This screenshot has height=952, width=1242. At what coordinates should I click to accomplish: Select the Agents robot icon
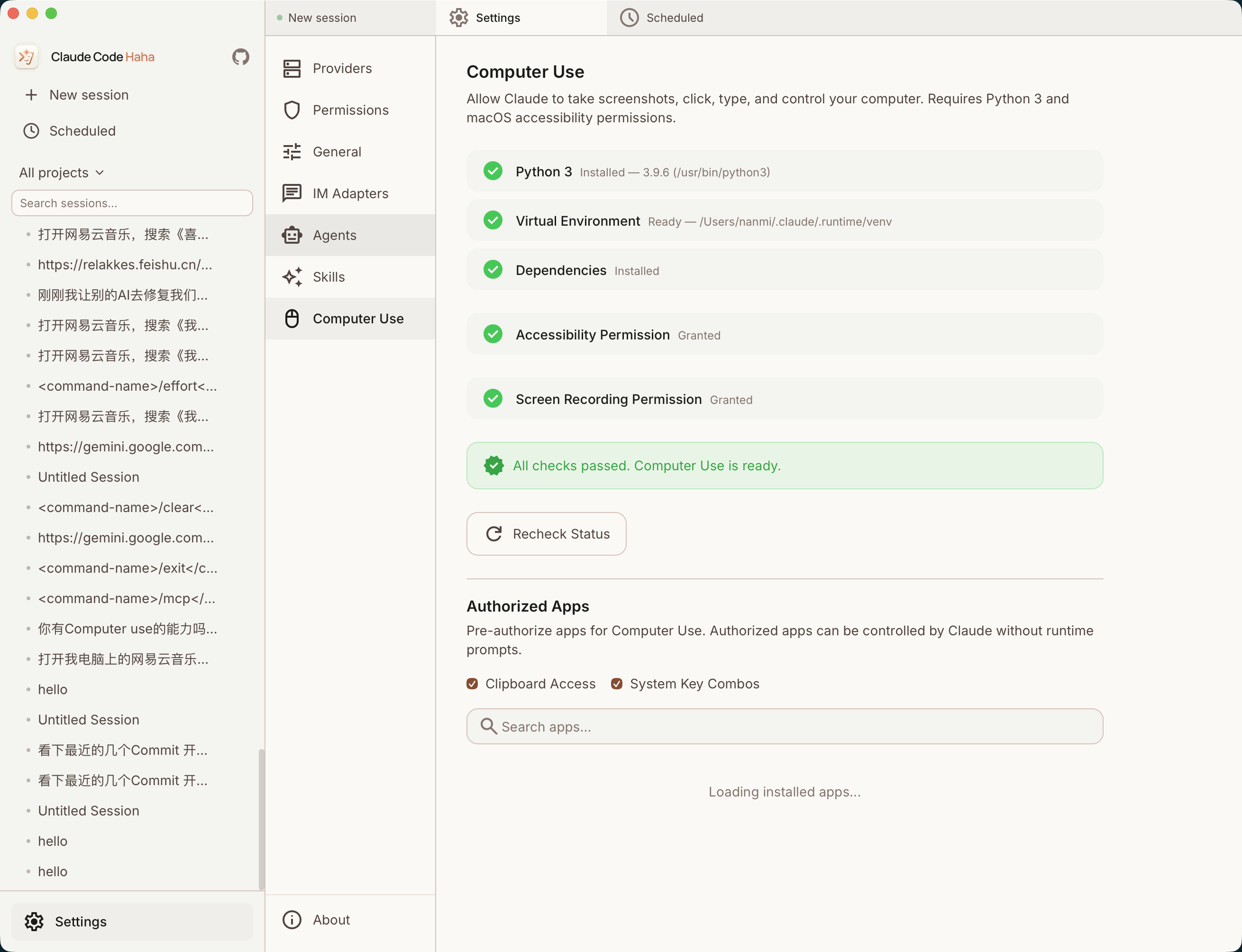(292, 235)
